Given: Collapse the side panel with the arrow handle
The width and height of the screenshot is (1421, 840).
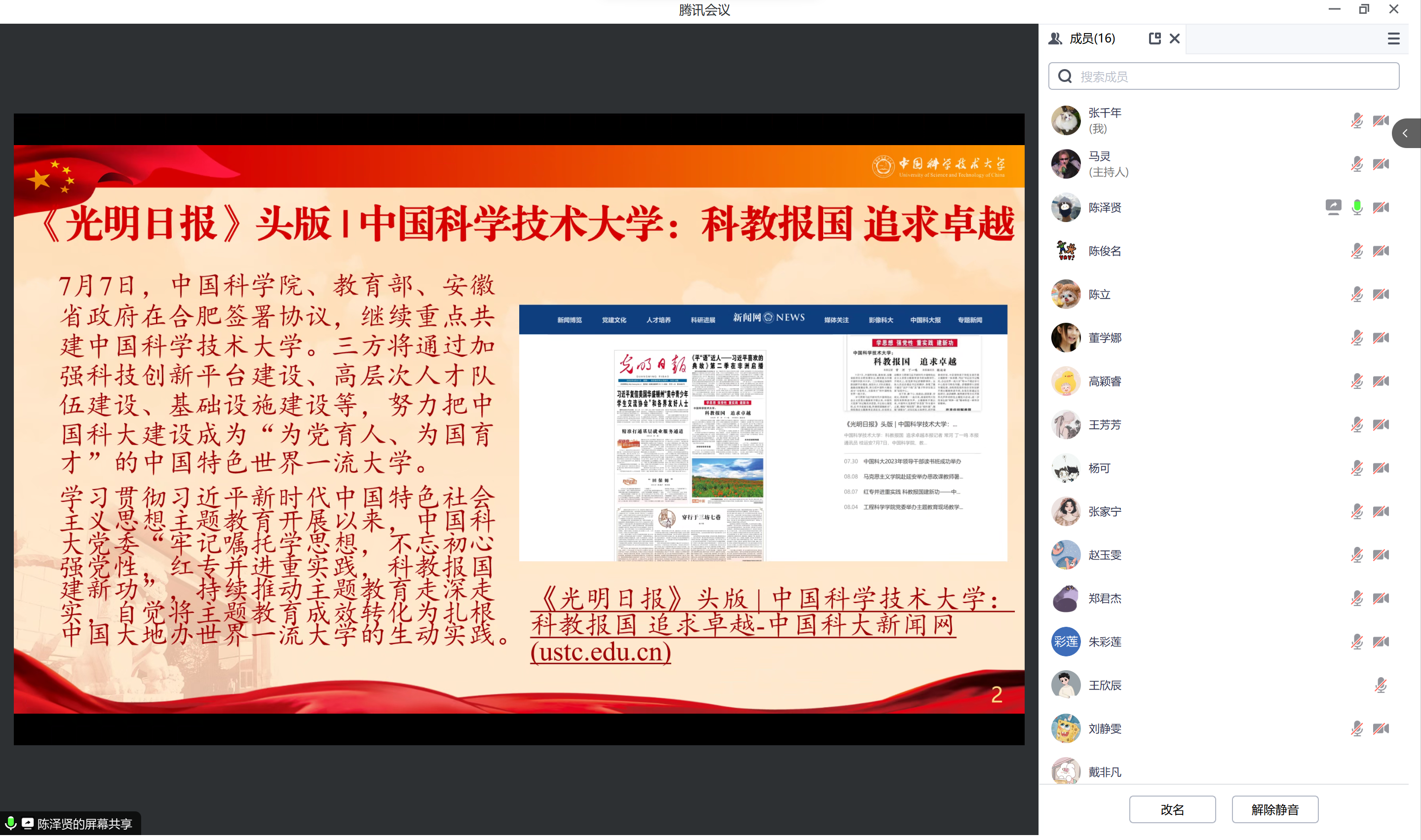Looking at the screenshot, I should click(1406, 134).
